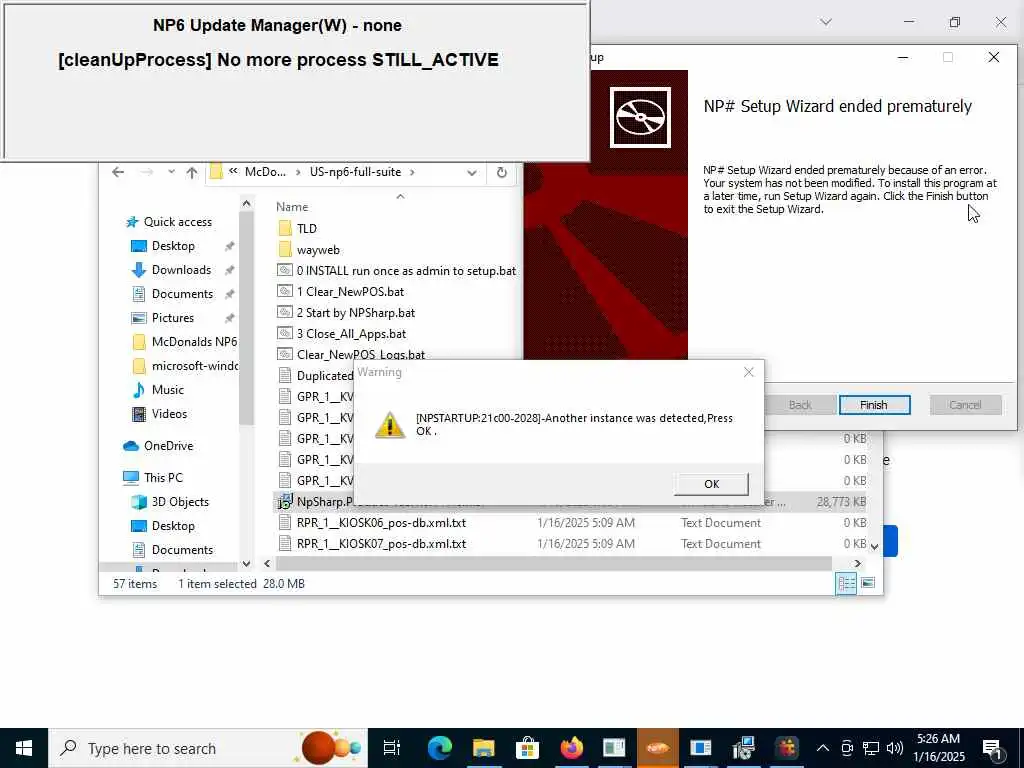Screen dimensions: 1024x768
Task: Open File Explorer from the taskbar
Action: pos(484,748)
